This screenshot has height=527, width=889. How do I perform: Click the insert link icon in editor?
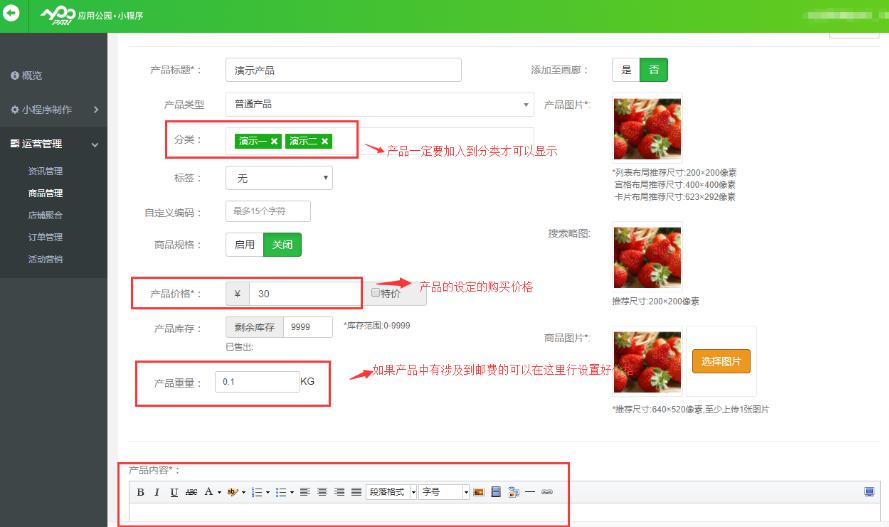[x=546, y=492]
